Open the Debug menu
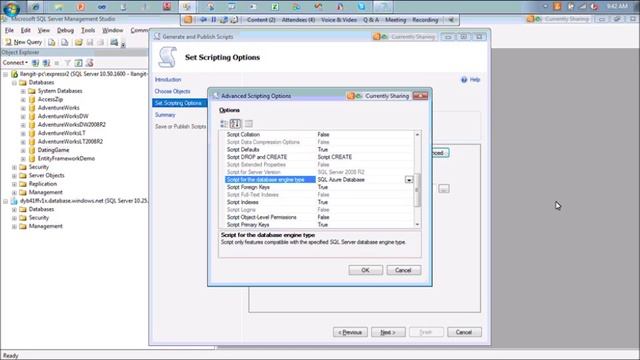640x360 pixels. coord(65,30)
